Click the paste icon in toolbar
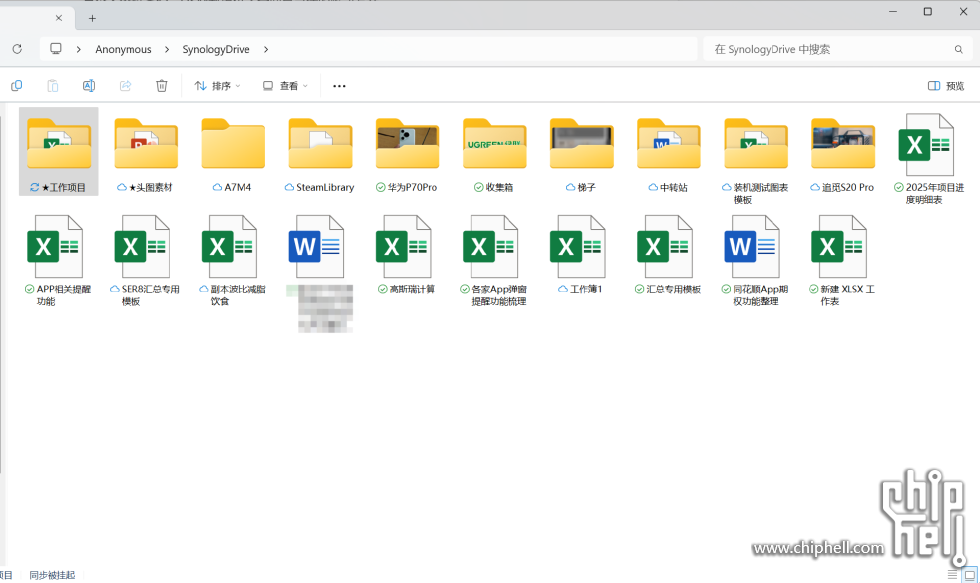This screenshot has width=980, height=583. (x=53, y=86)
